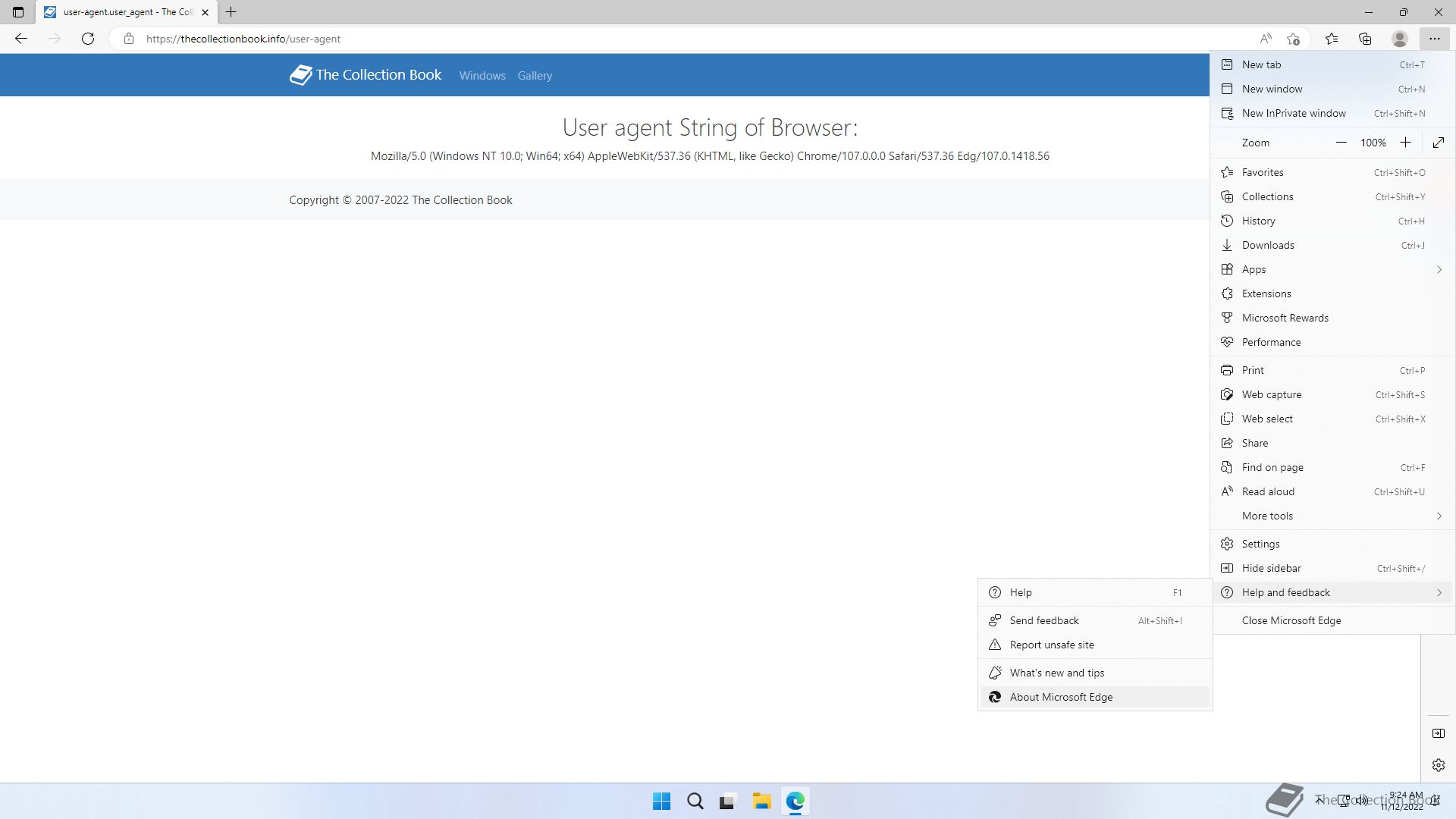
Task: Click the profile avatar icon
Action: pos(1400,39)
